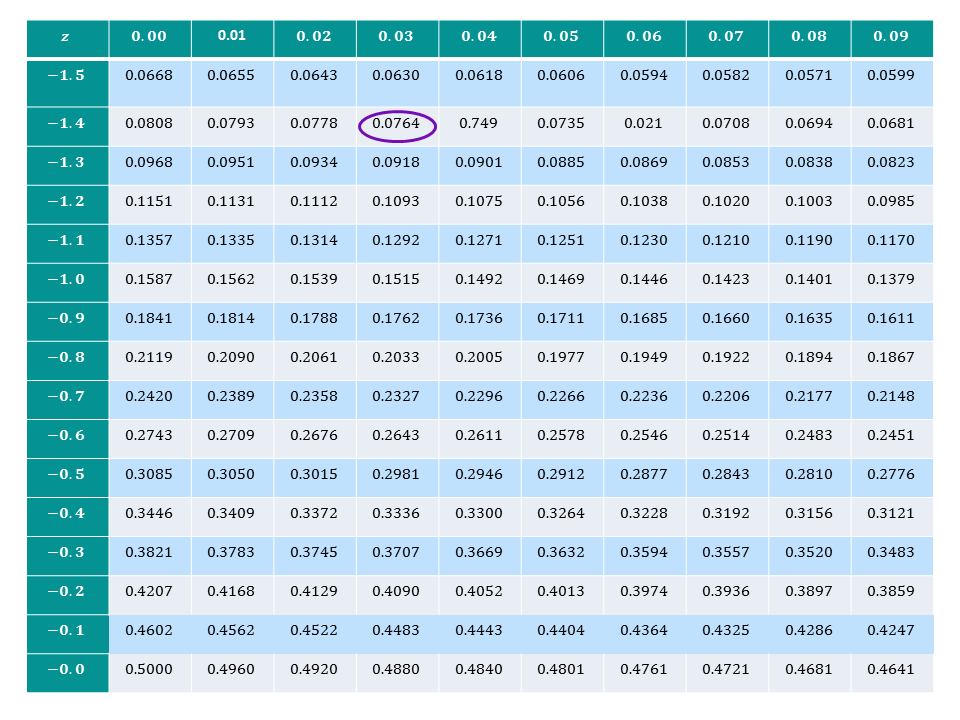The width and height of the screenshot is (960, 720).
Task: Click the circled 0.0764 value
Action: [x=396, y=124]
